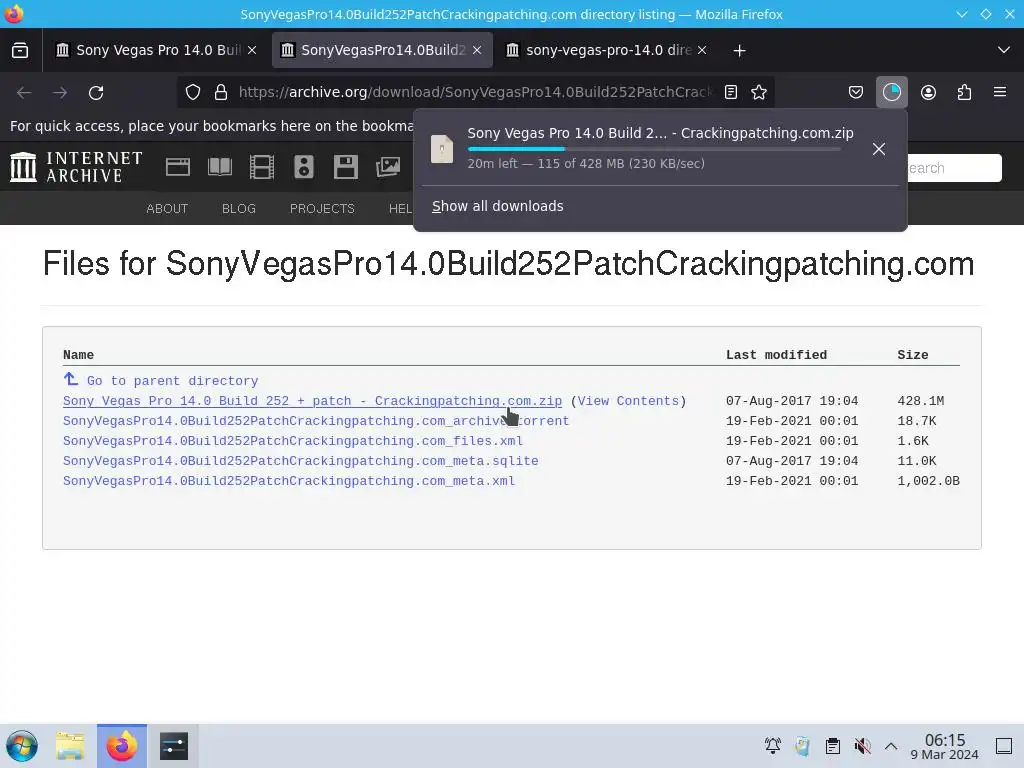Open tracking protection shield icon
1024x768 pixels.
(x=193, y=92)
